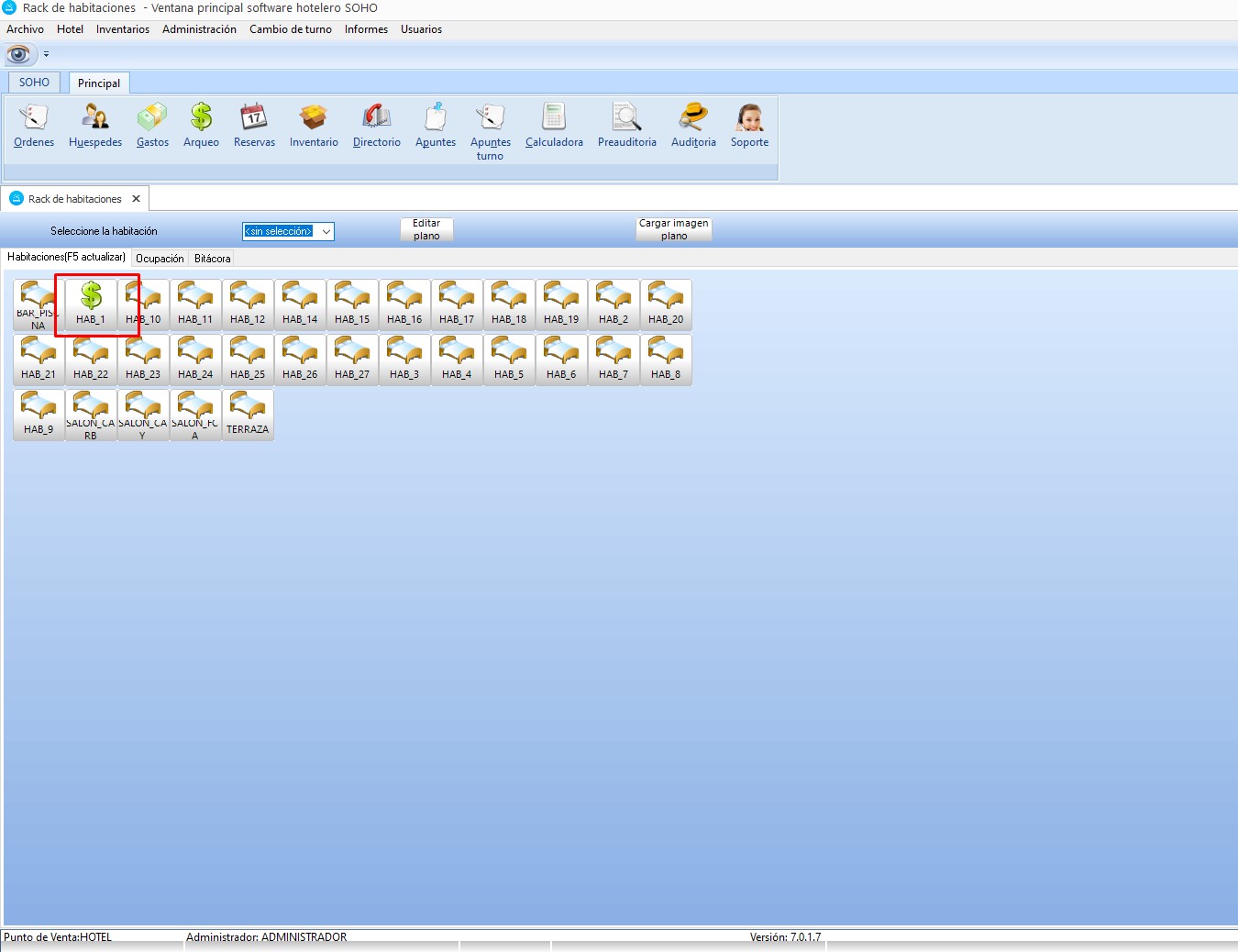Launch the Arqueo dollar icon
The height and width of the screenshot is (952, 1238).
(x=201, y=125)
